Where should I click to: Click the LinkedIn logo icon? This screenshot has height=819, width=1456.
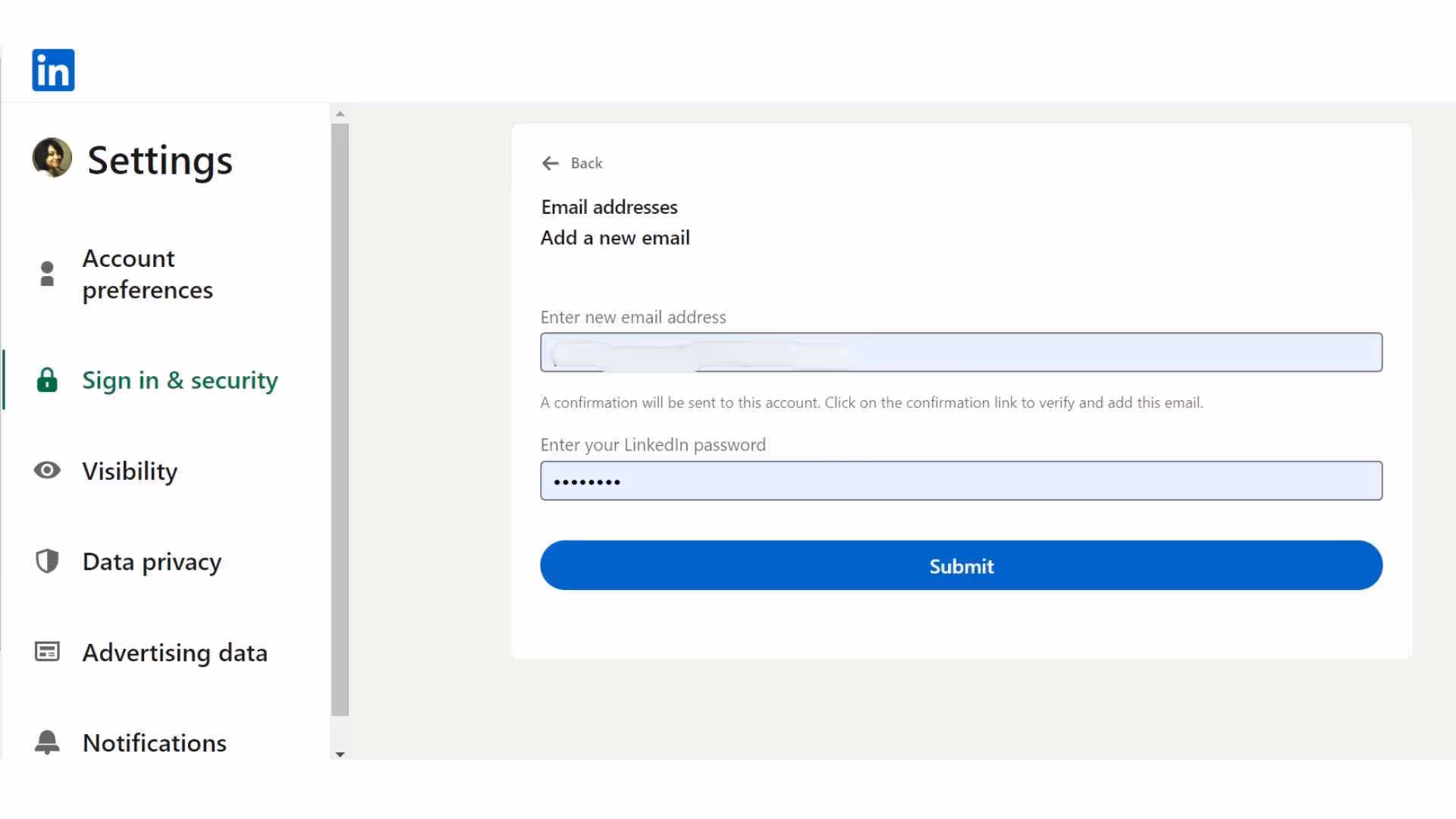tap(52, 70)
